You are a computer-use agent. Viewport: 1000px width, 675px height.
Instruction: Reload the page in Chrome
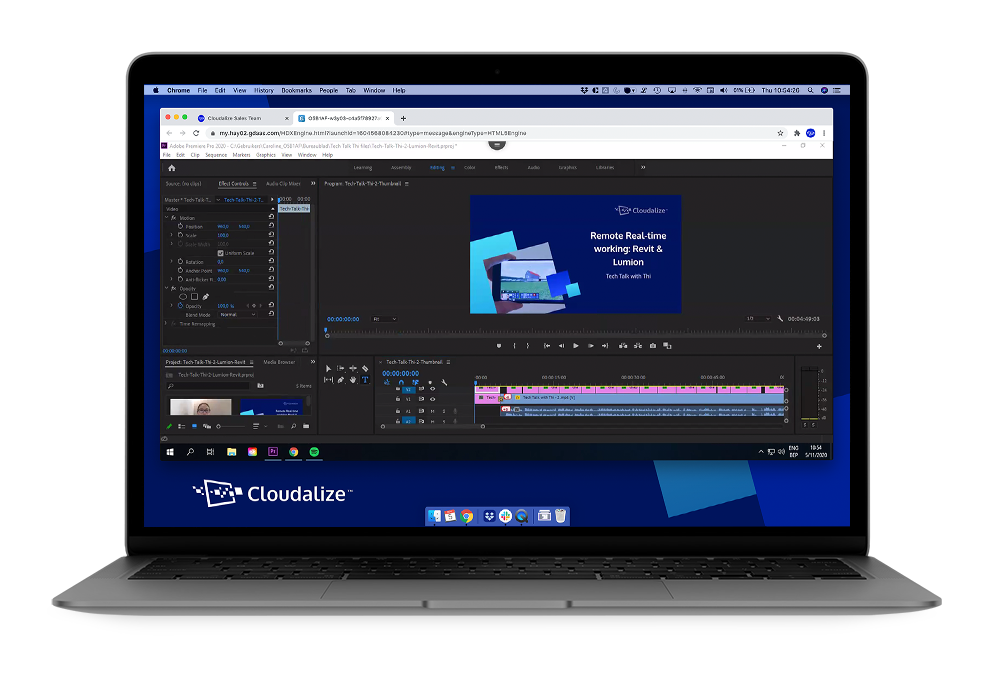196,133
